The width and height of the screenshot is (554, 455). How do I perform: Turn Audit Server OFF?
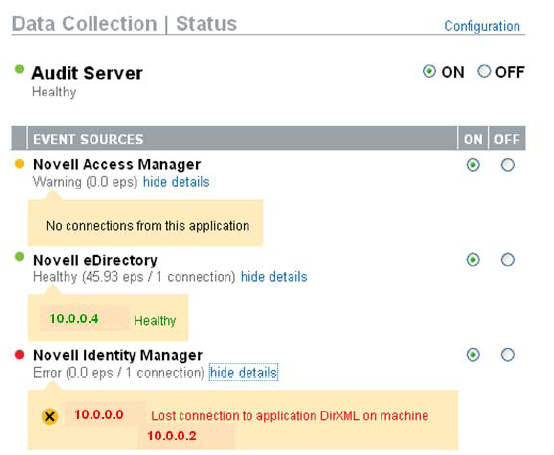coord(484,71)
